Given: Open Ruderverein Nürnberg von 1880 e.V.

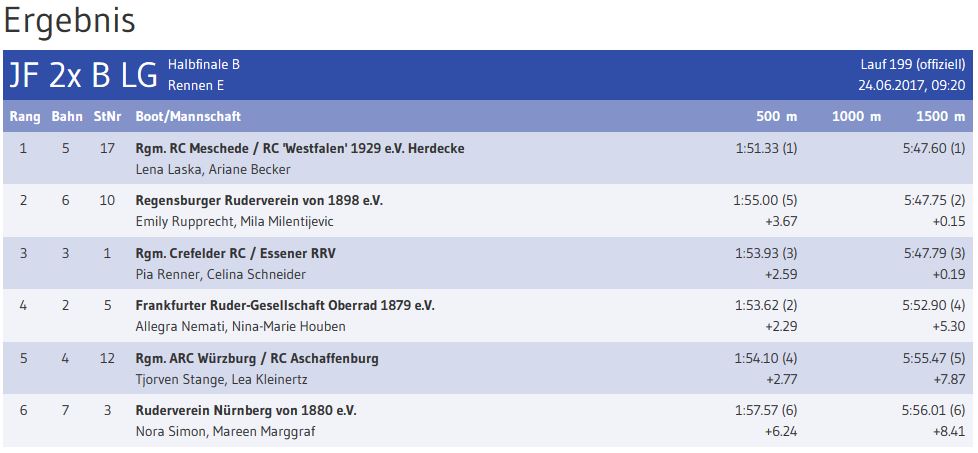Looking at the screenshot, I should pos(246,410).
